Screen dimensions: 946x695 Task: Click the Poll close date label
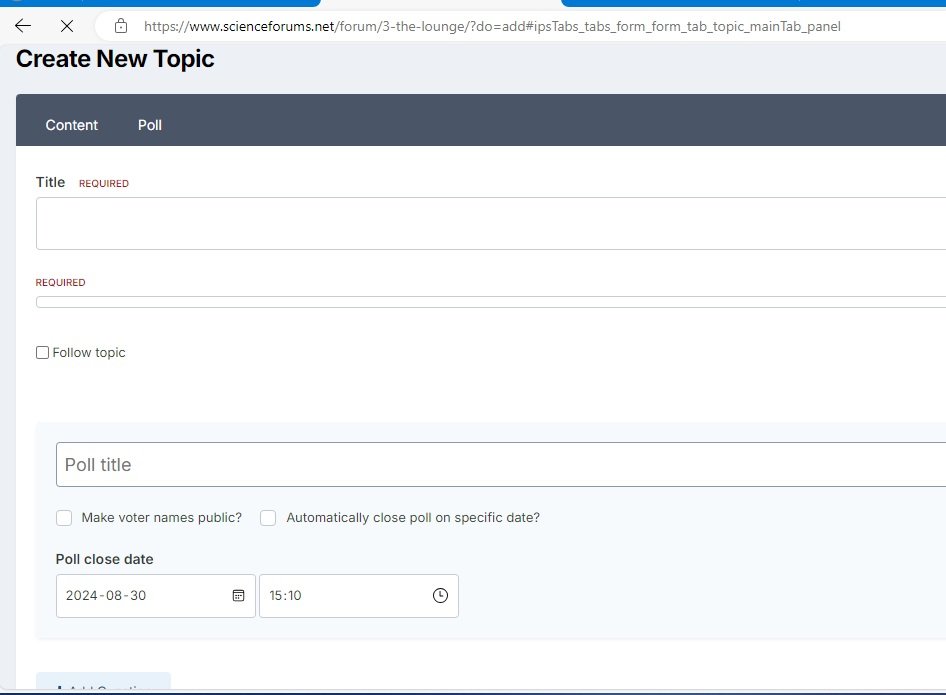tap(105, 559)
